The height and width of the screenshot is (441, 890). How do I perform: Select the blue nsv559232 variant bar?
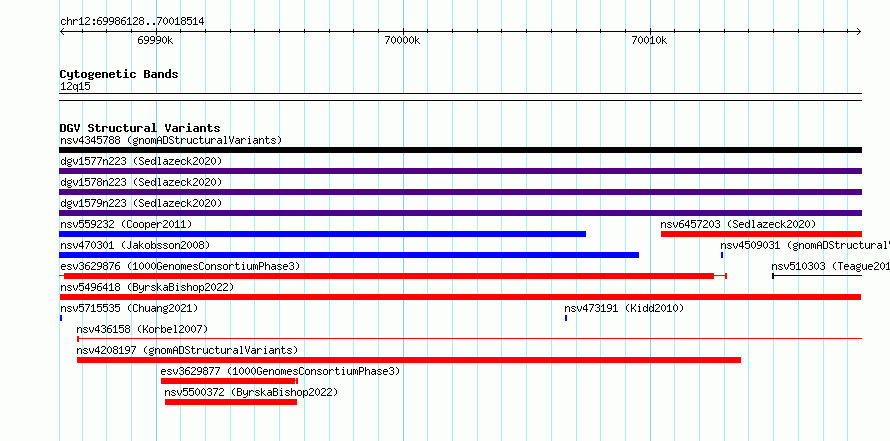pyautogui.click(x=322, y=234)
